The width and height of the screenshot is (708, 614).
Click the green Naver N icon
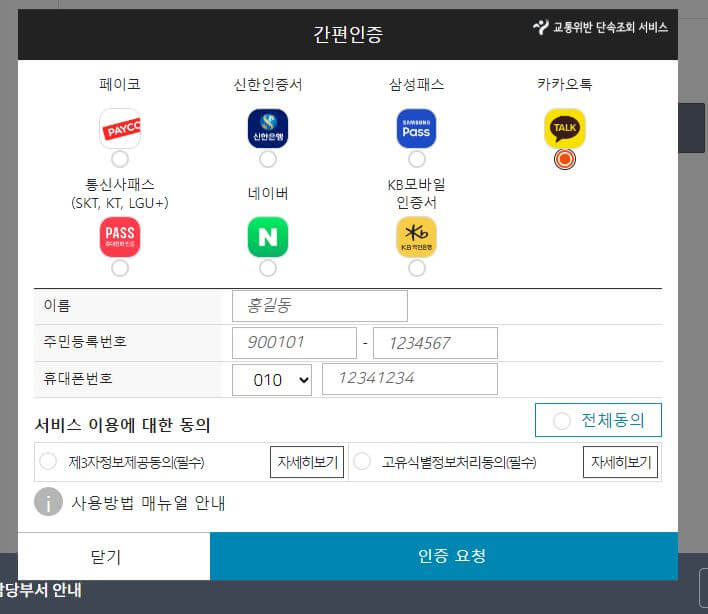point(268,237)
